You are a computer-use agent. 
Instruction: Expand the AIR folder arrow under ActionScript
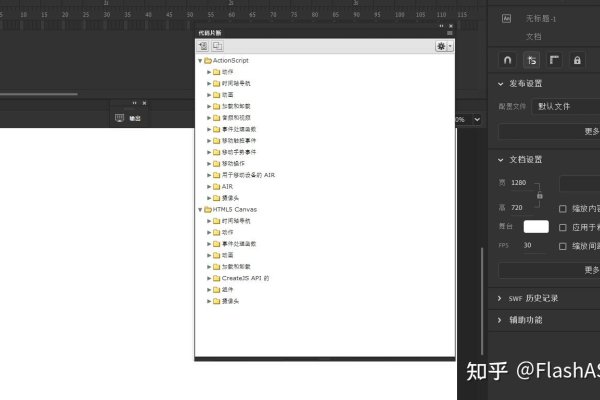pos(209,186)
